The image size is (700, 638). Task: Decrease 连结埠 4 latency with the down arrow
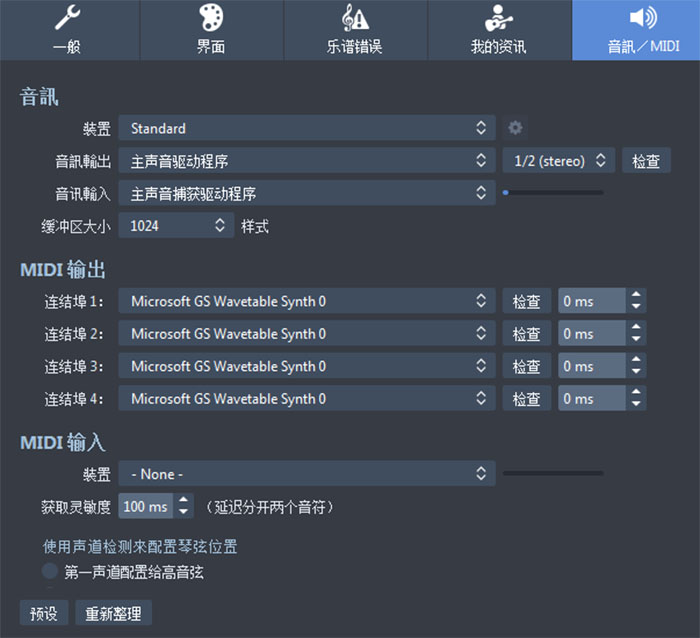[636, 404]
